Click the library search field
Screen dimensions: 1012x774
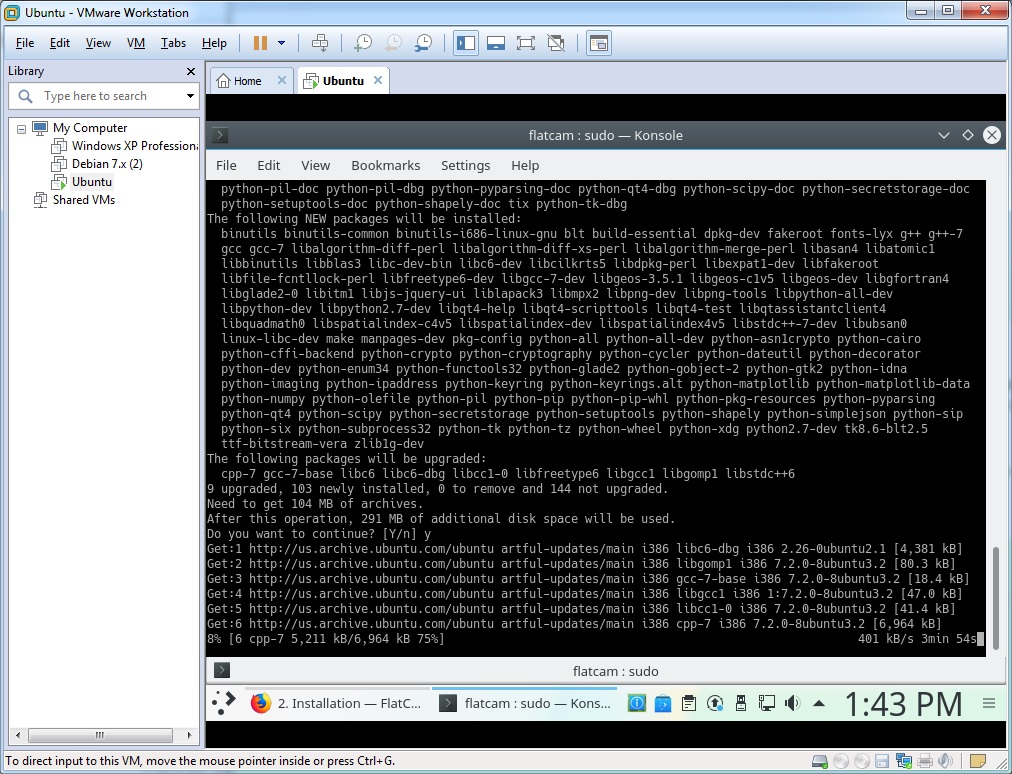click(x=103, y=96)
